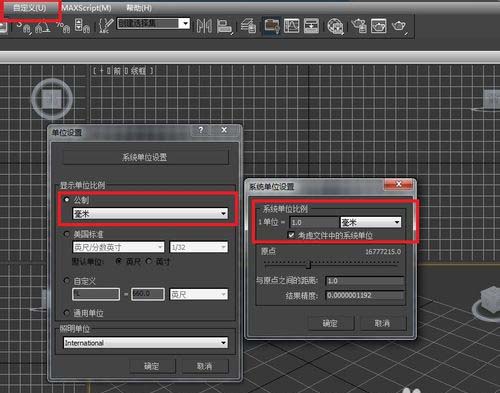Click the Mirror tool icon
Image resolution: width=500 pixels, height=393 pixels.
coord(204,26)
